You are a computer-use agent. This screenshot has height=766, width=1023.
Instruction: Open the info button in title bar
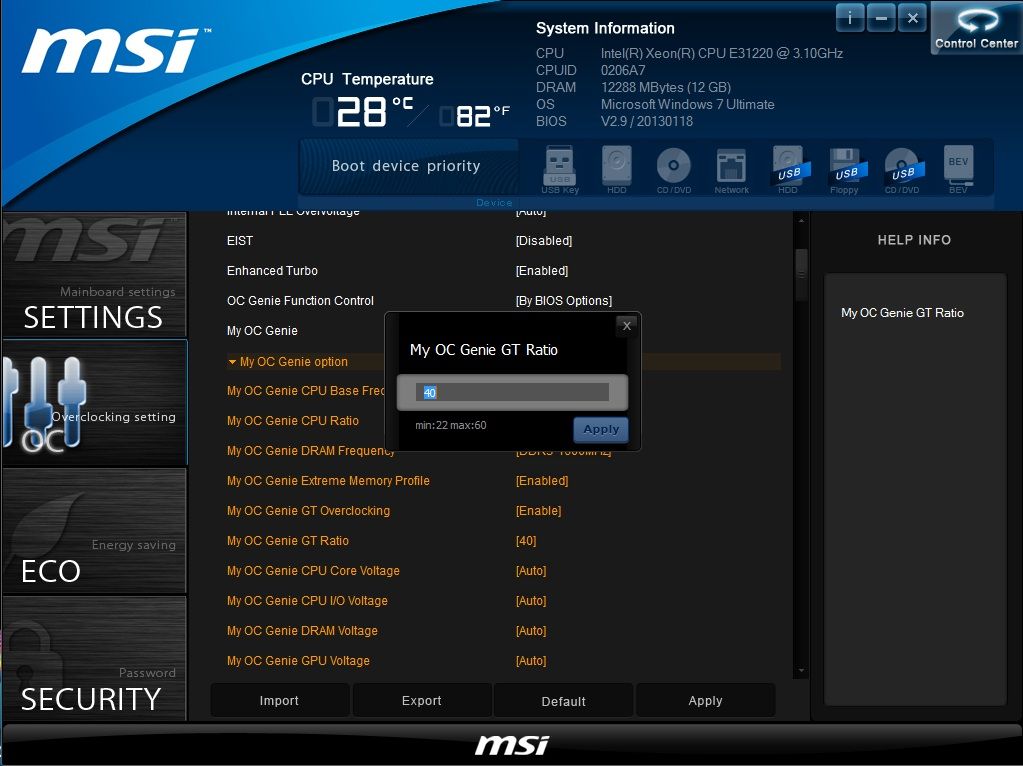point(850,18)
